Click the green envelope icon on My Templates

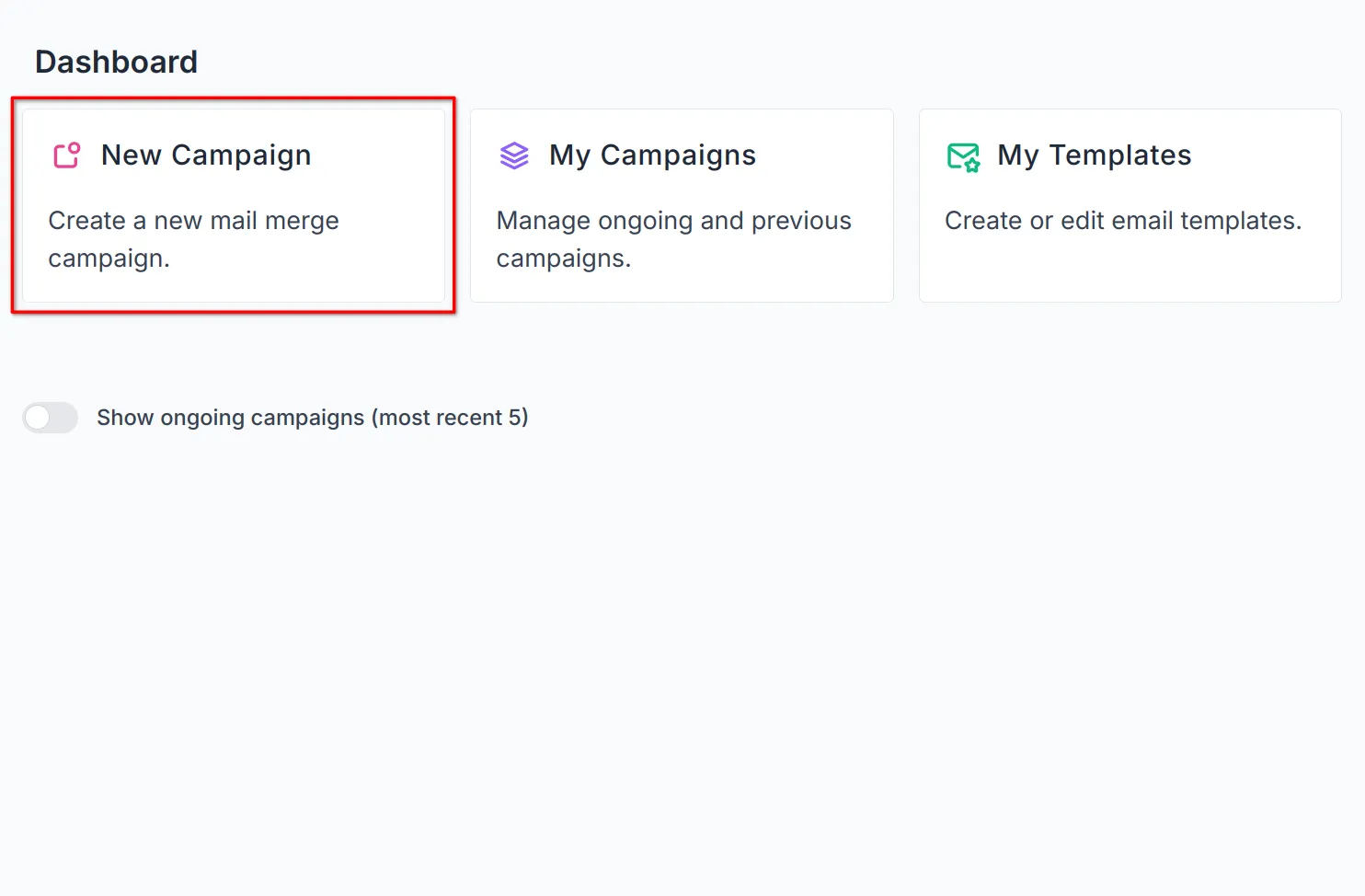tap(962, 156)
